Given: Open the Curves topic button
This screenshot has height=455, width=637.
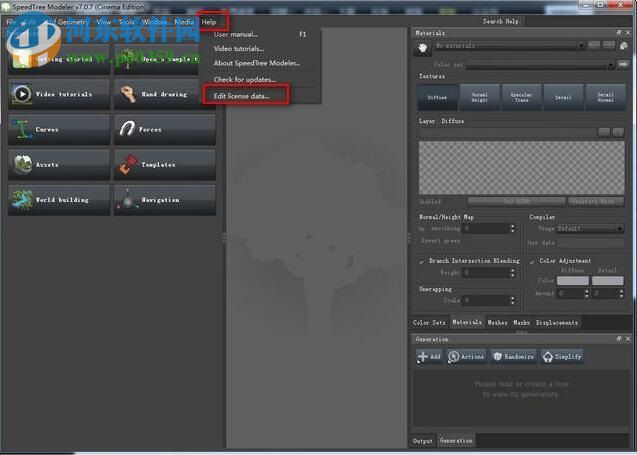Looking at the screenshot, I should (x=59, y=130).
